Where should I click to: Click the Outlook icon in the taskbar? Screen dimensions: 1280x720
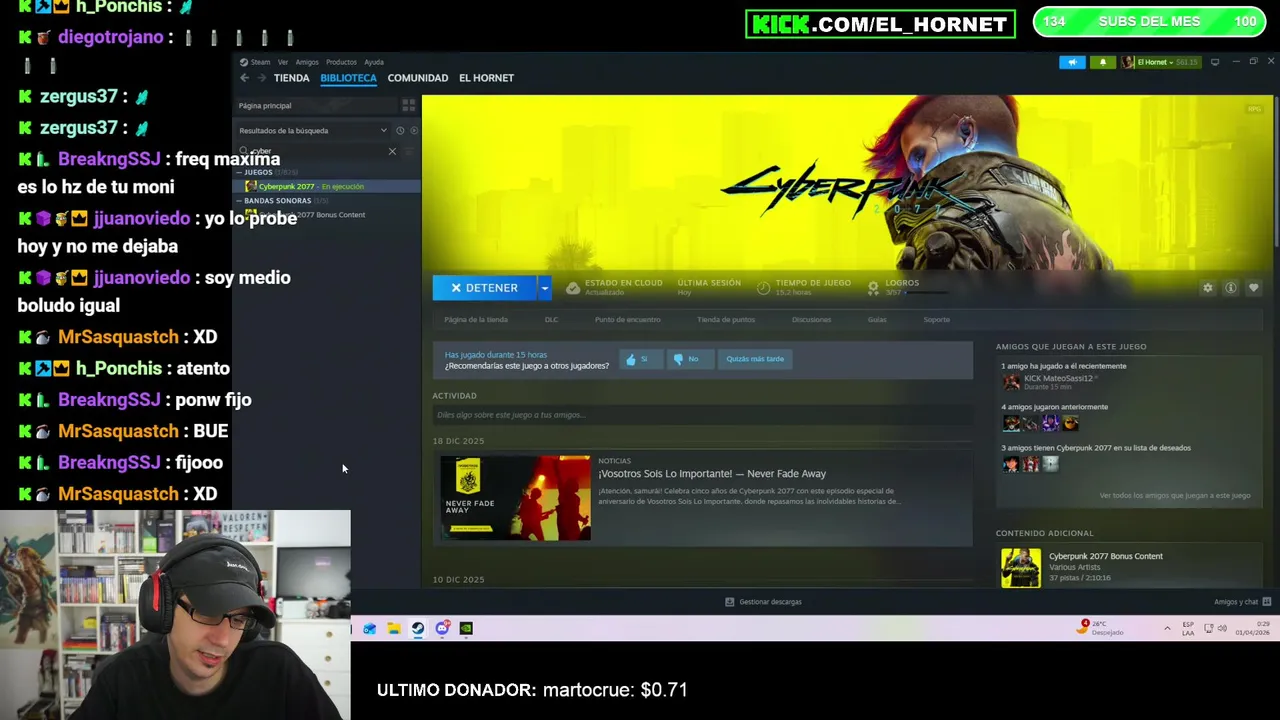pyautogui.click(x=369, y=628)
